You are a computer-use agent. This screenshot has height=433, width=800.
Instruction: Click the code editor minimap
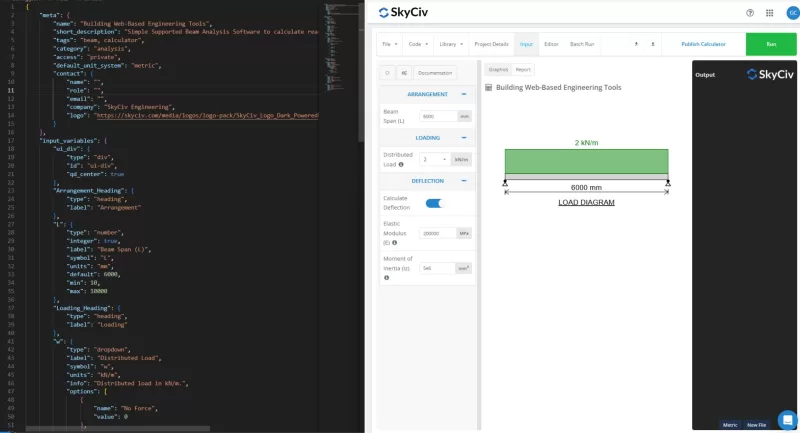click(x=341, y=48)
